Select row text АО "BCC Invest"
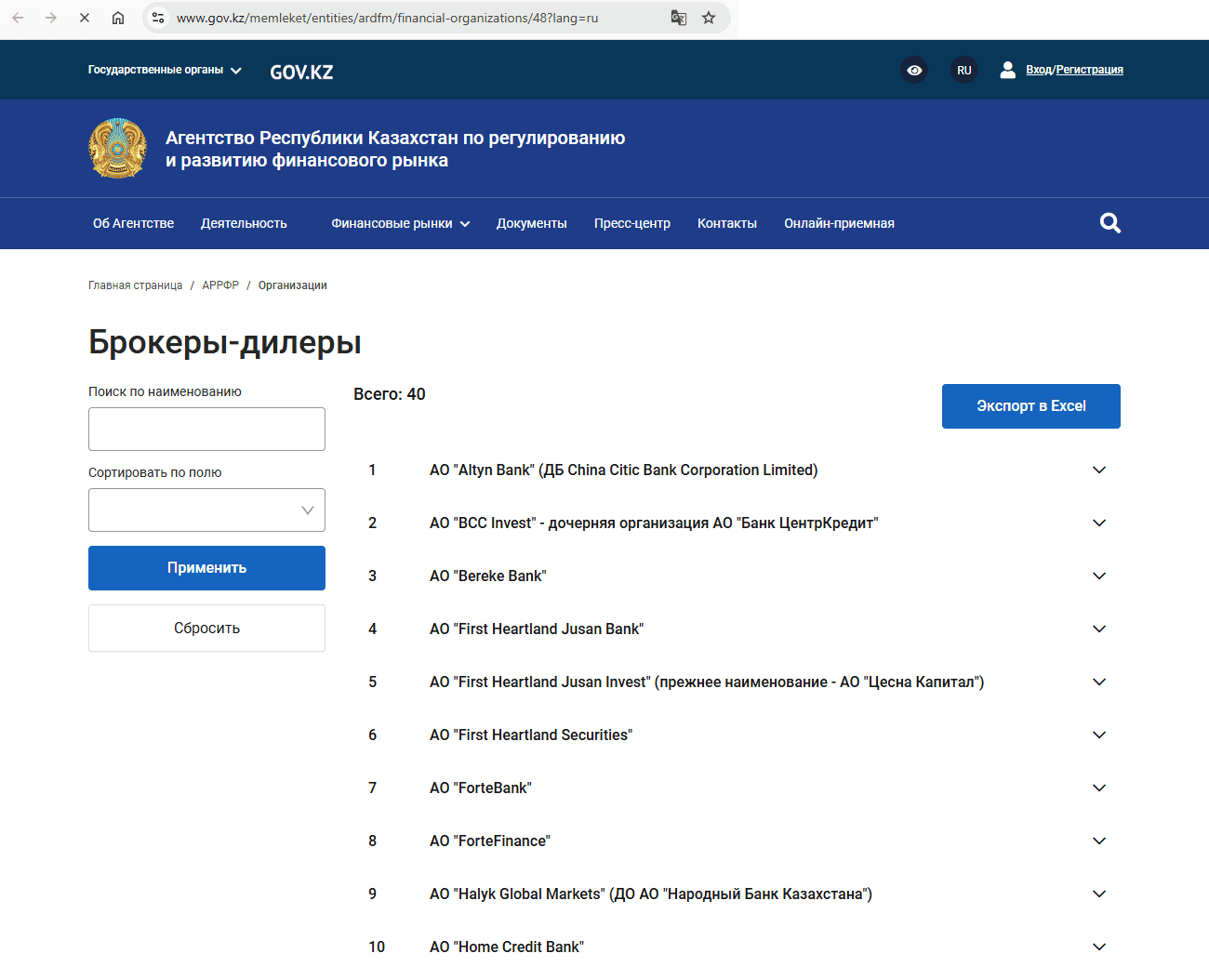Screen dimensions: 1209x980 pyautogui.click(x=654, y=523)
